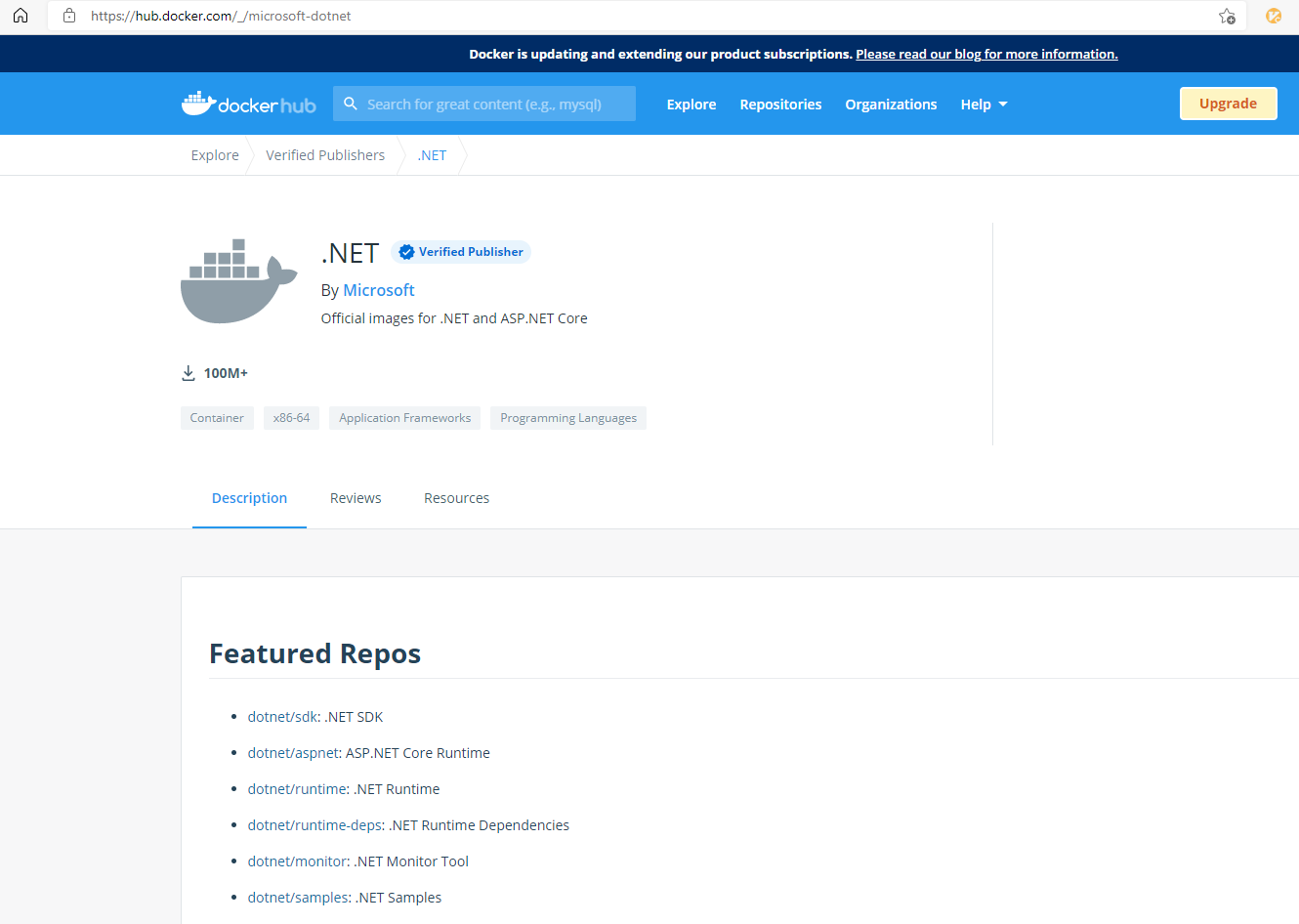Click the Container tag
This screenshot has height=924, width=1299.
(217, 418)
